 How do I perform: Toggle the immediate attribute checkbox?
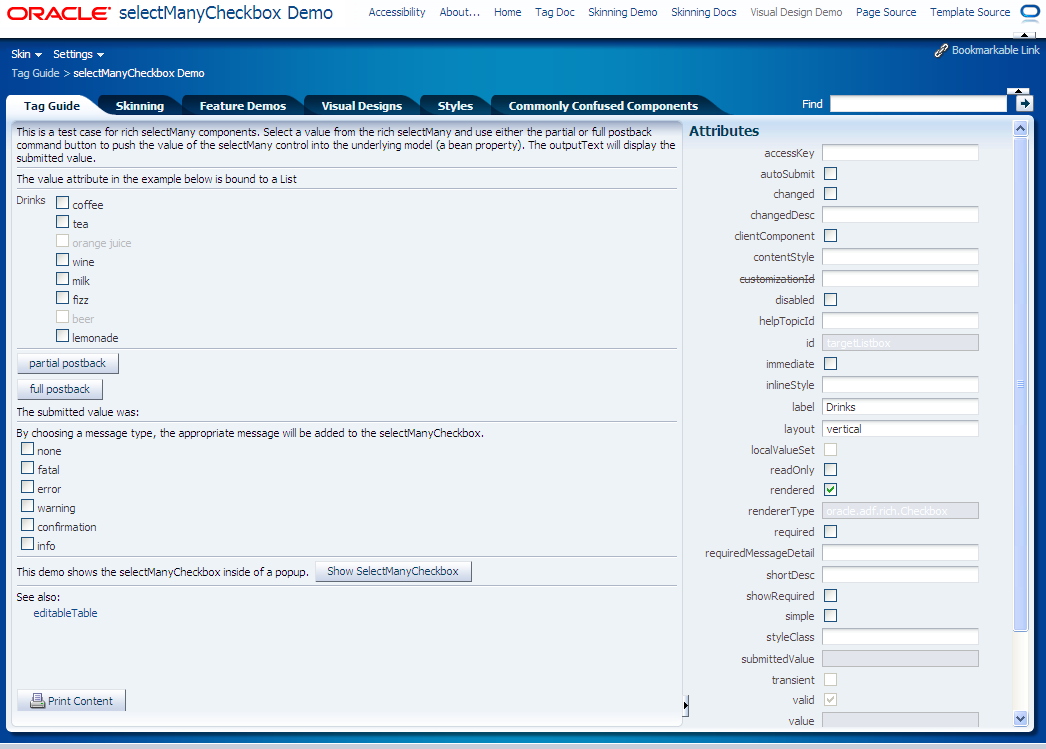coord(831,363)
